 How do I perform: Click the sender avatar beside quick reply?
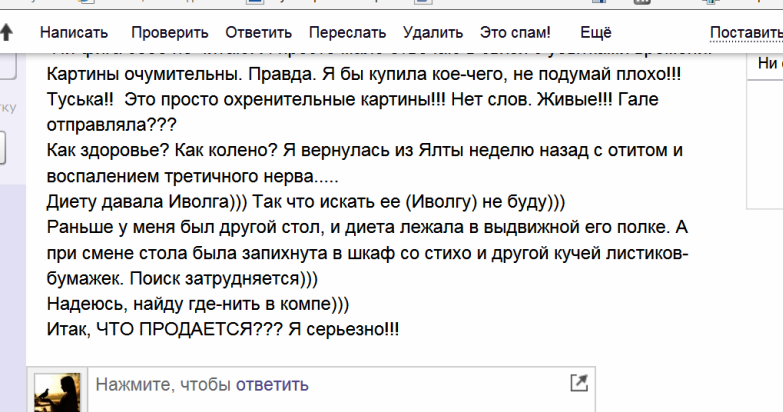coord(57,391)
